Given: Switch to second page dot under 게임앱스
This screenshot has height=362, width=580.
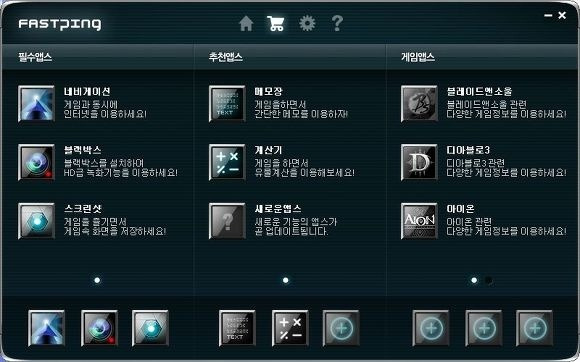Looking at the screenshot, I should 489,280.
